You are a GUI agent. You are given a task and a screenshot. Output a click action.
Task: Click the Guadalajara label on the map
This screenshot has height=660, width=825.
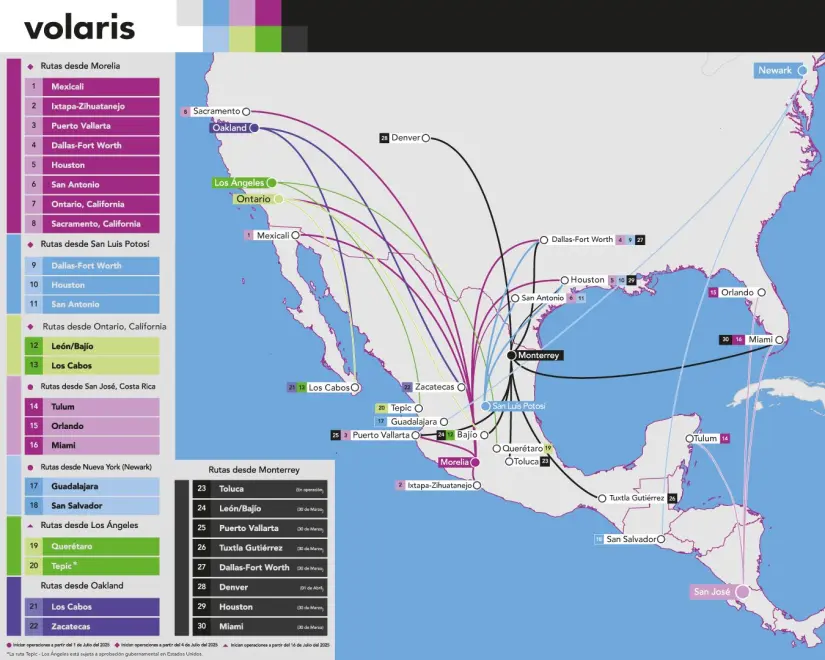tap(414, 422)
